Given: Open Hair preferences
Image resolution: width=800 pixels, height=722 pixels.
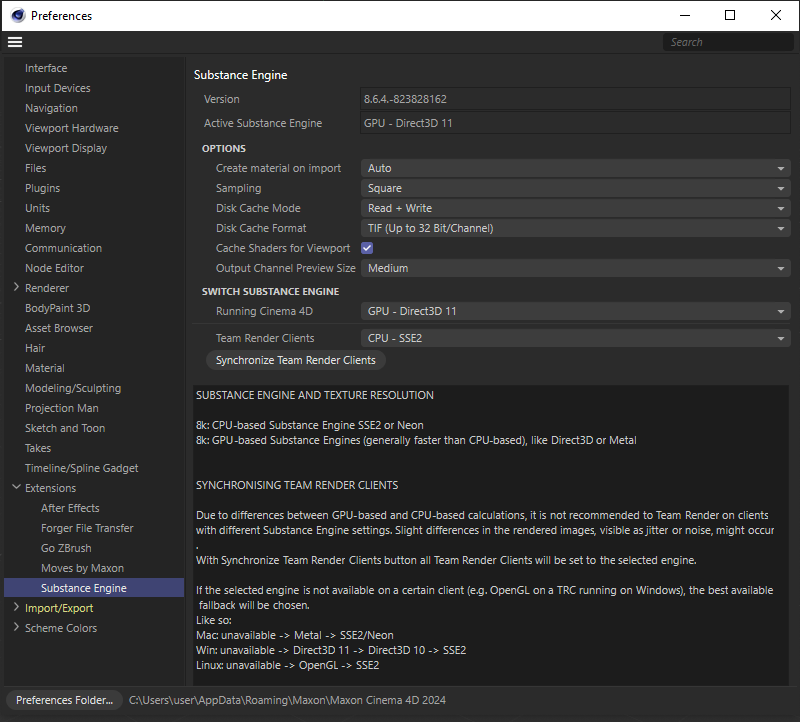Looking at the screenshot, I should [x=35, y=348].
